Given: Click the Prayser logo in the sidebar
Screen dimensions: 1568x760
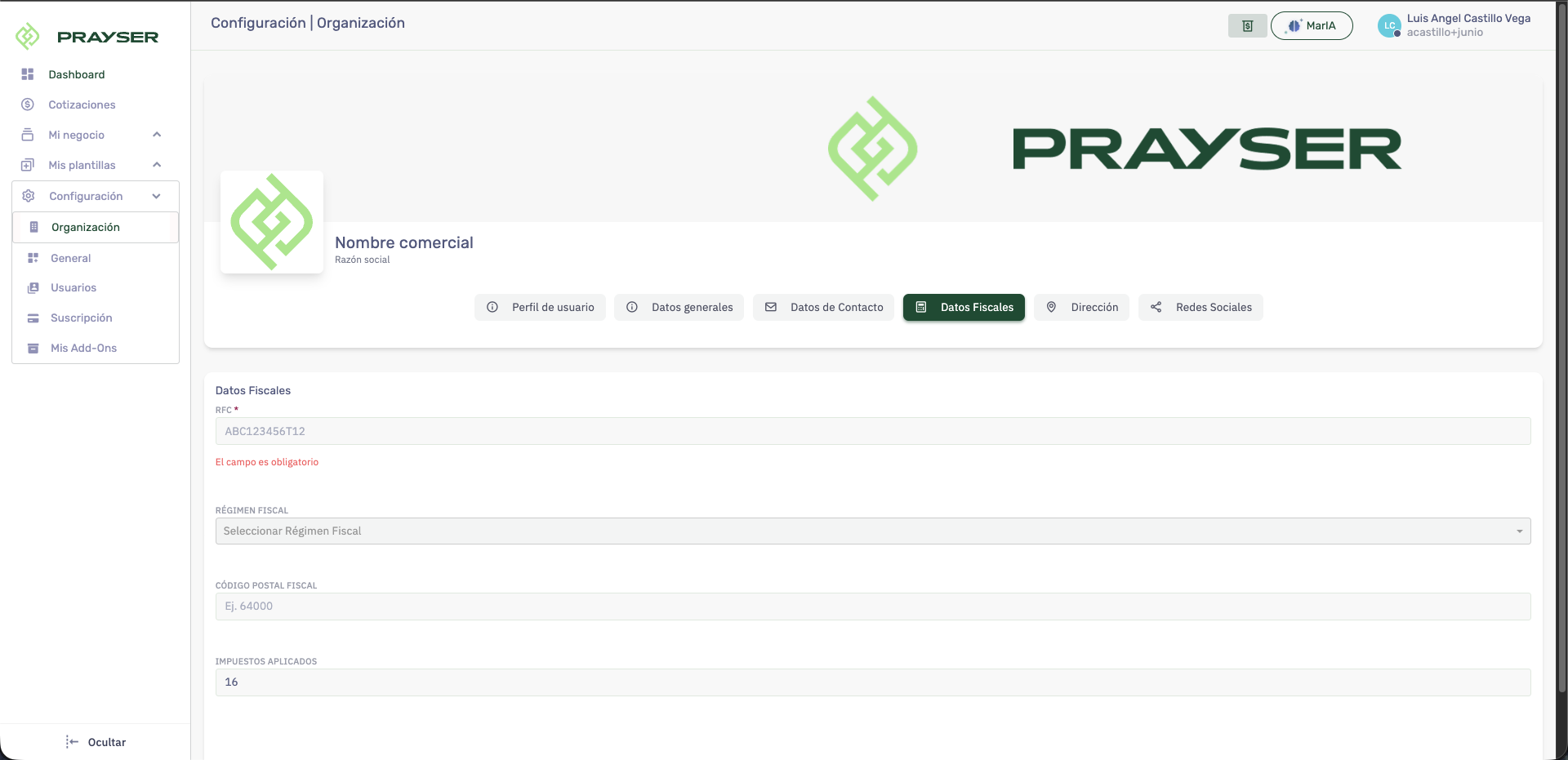Looking at the screenshot, I should click(87, 36).
